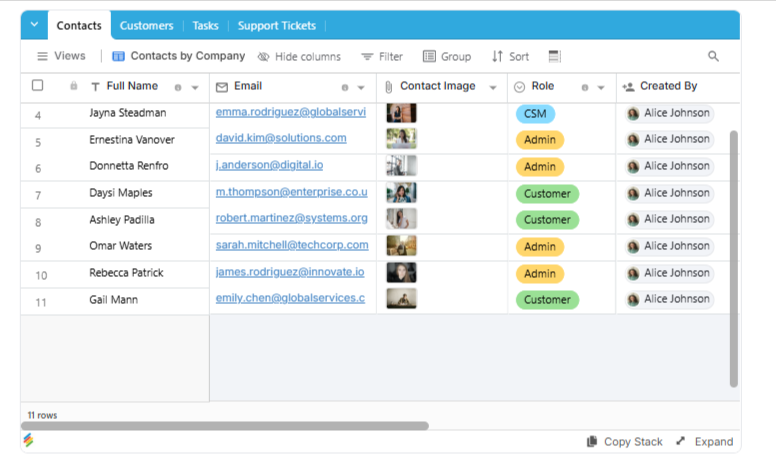
Task: Click the Email column info icon
Action: (x=345, y=88)
